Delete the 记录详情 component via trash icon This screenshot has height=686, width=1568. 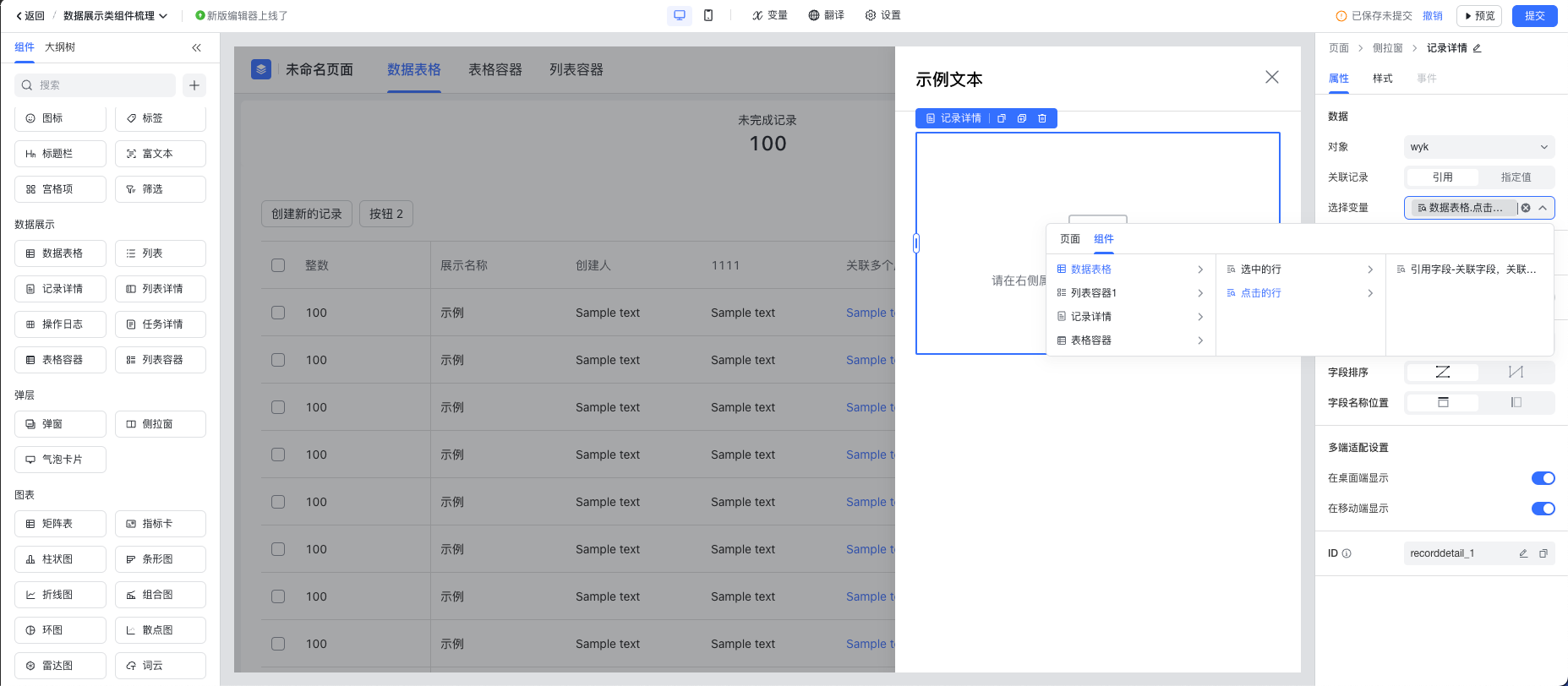1042,118
